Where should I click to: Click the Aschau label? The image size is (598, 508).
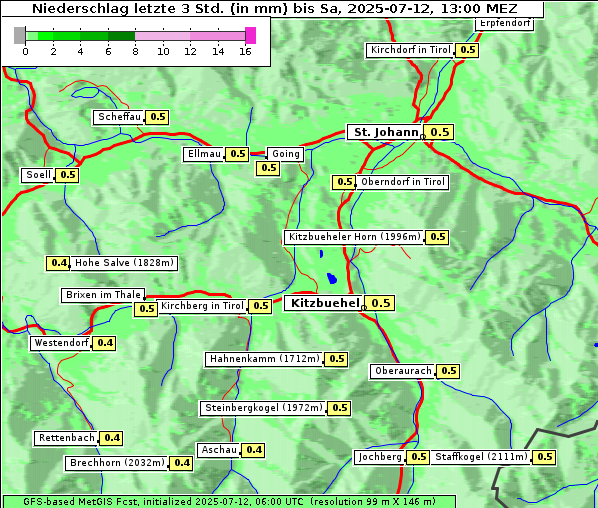tap(219, 450)
